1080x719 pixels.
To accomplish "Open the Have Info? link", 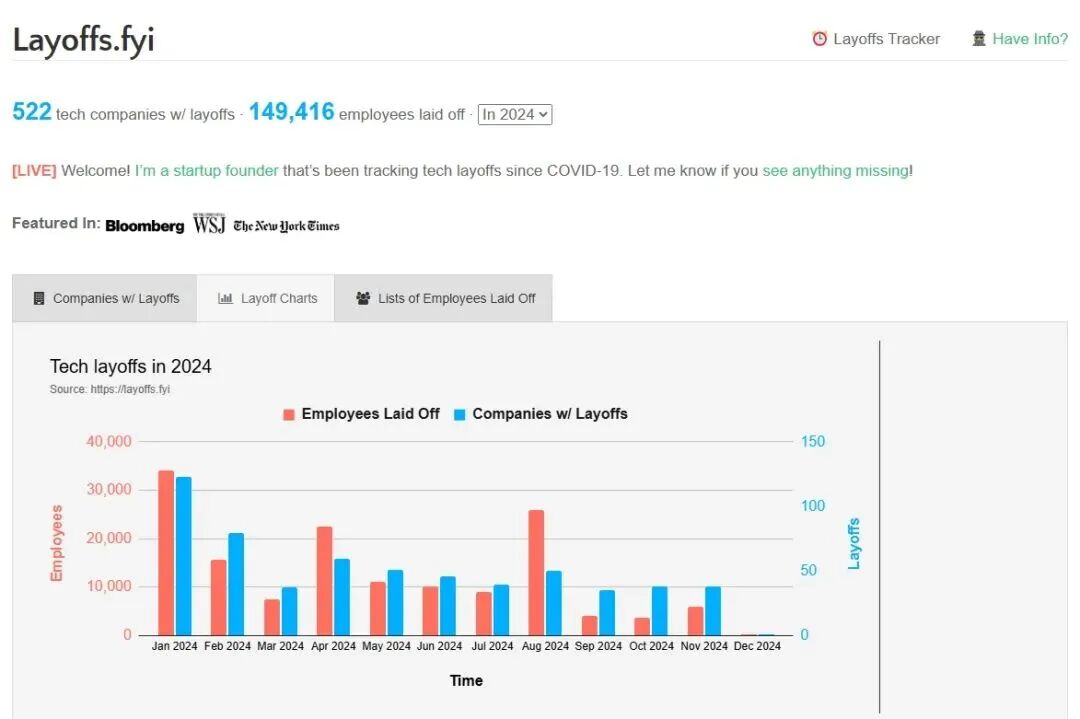I will point(1030,39).
